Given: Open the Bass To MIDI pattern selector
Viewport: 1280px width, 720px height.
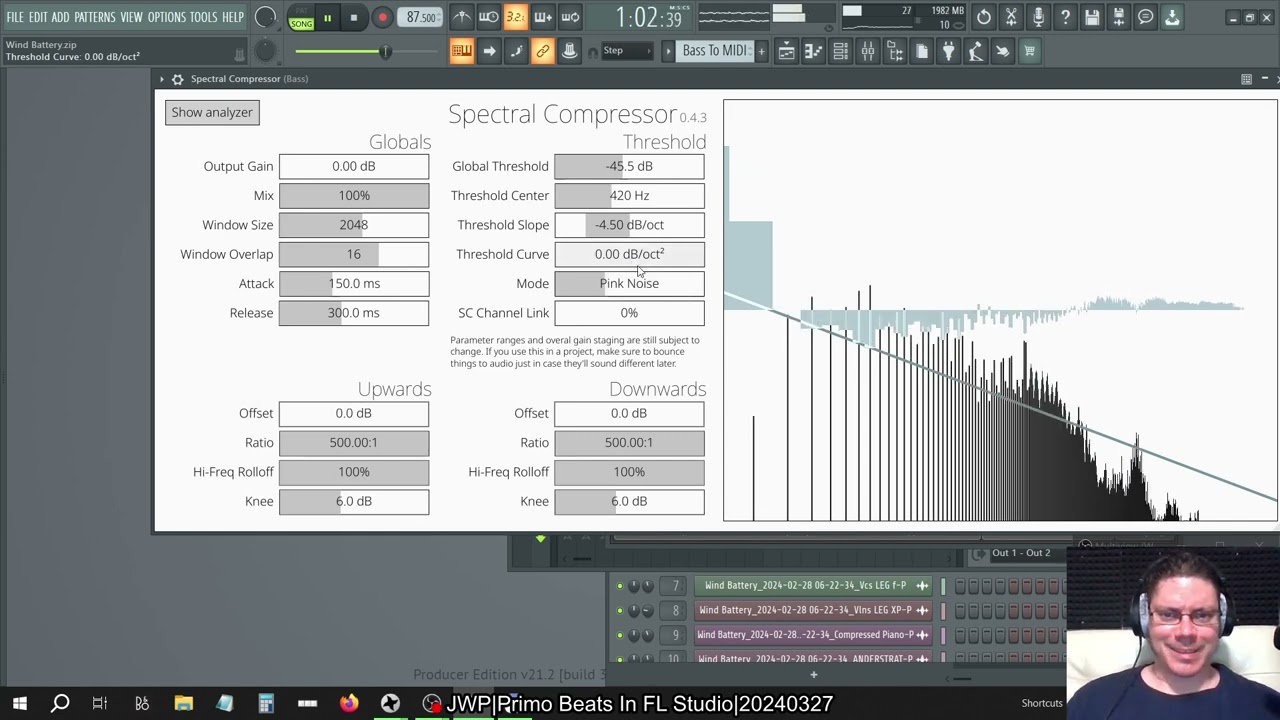Looking at the screenshot, I should pos(714,51).
